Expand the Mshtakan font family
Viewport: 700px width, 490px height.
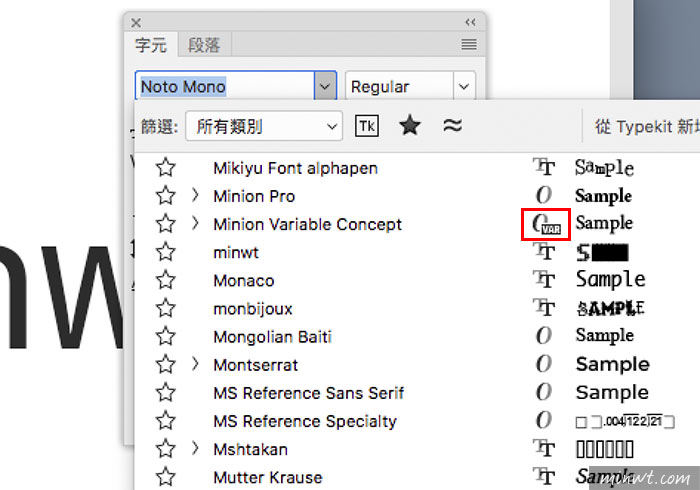click(x=195, y=448)
